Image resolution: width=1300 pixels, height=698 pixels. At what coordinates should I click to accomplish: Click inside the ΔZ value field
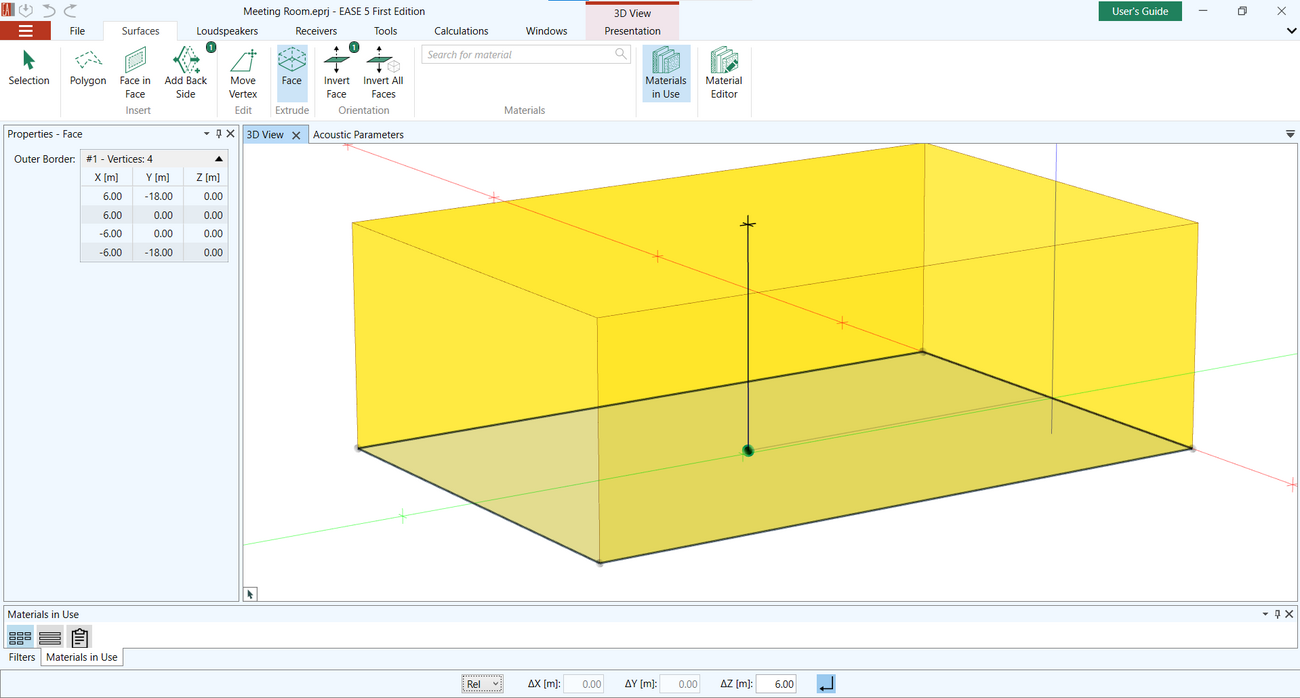[777, 683]
